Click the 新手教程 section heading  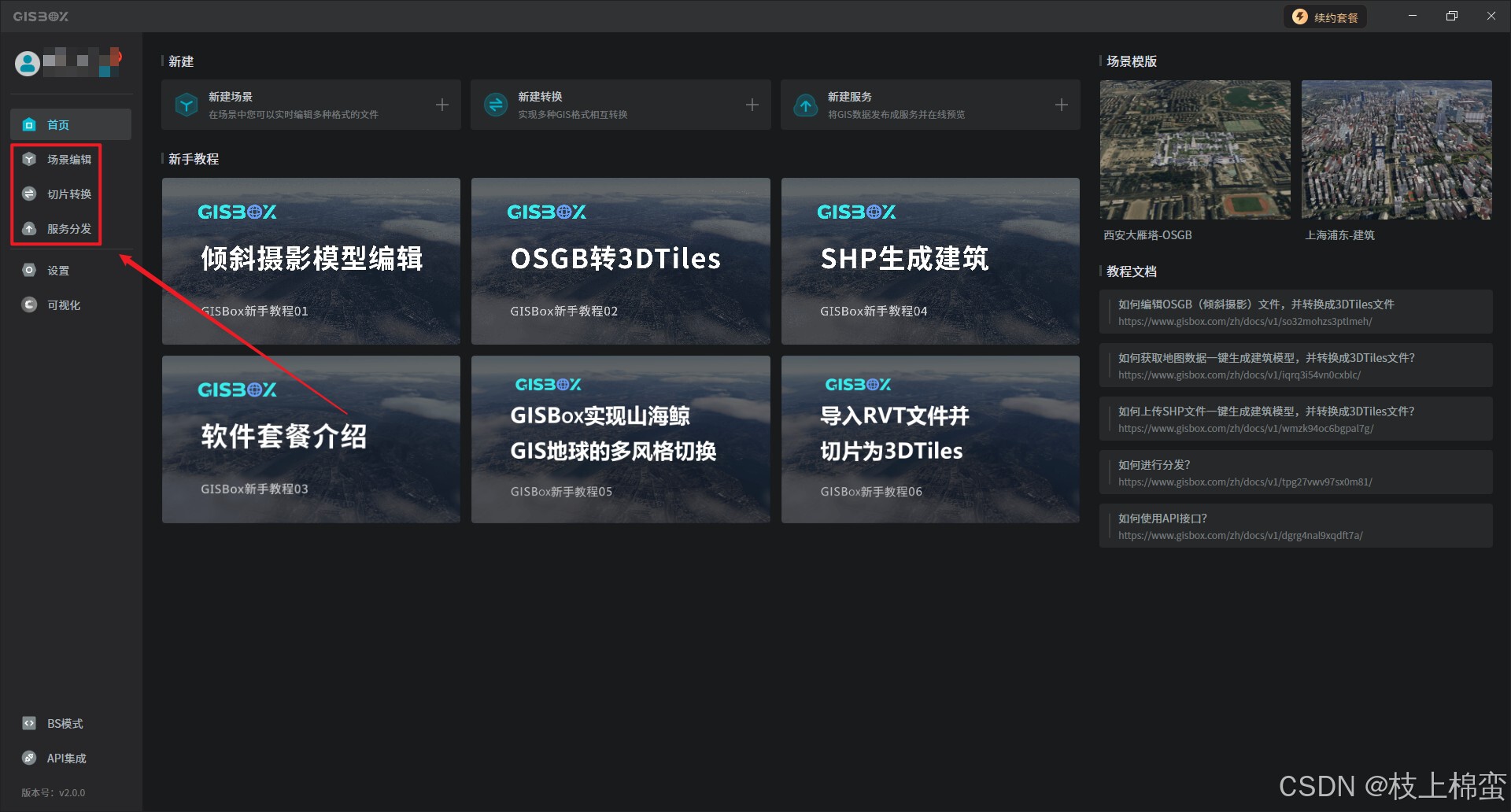[194, 159]
